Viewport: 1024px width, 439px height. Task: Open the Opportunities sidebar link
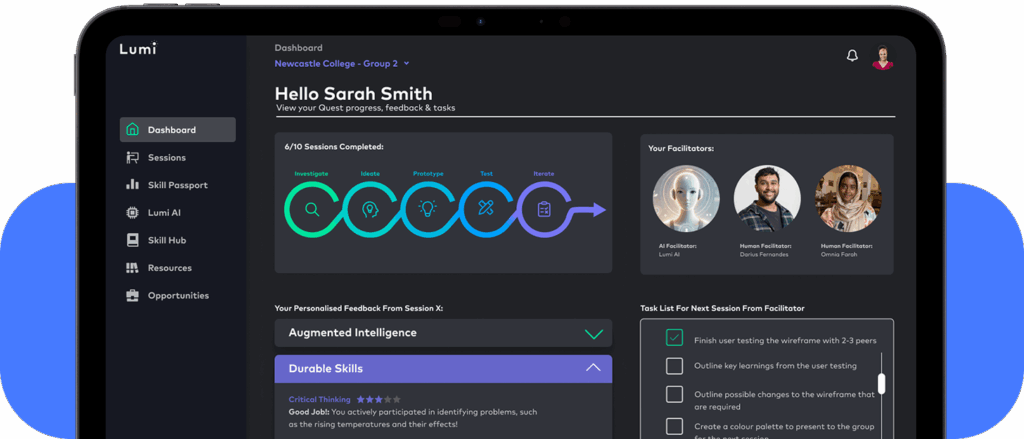tap(178, 296)
